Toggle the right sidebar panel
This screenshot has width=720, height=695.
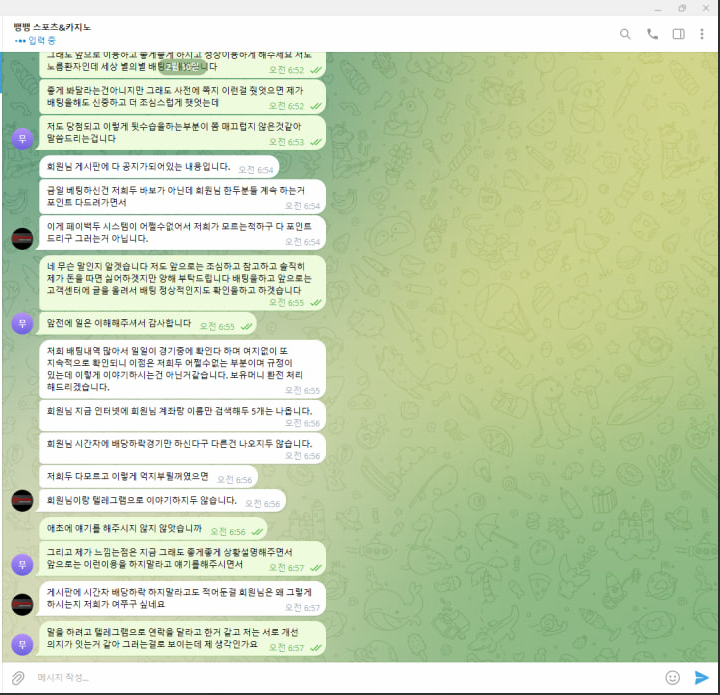click(678, 34)
